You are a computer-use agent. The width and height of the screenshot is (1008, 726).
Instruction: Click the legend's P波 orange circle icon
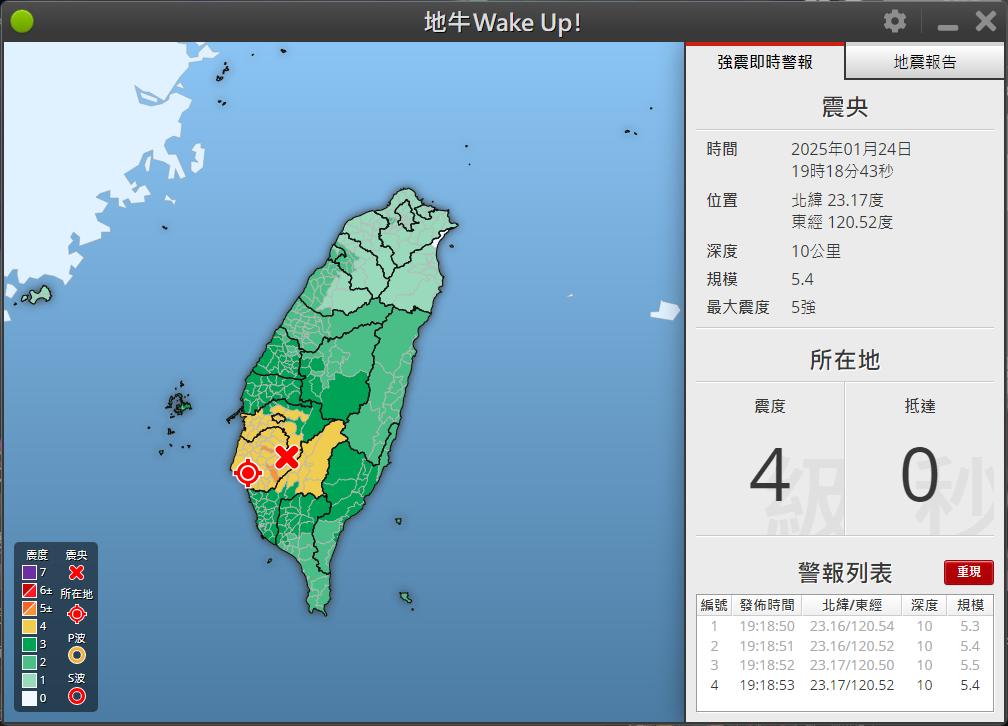[76, 655]
